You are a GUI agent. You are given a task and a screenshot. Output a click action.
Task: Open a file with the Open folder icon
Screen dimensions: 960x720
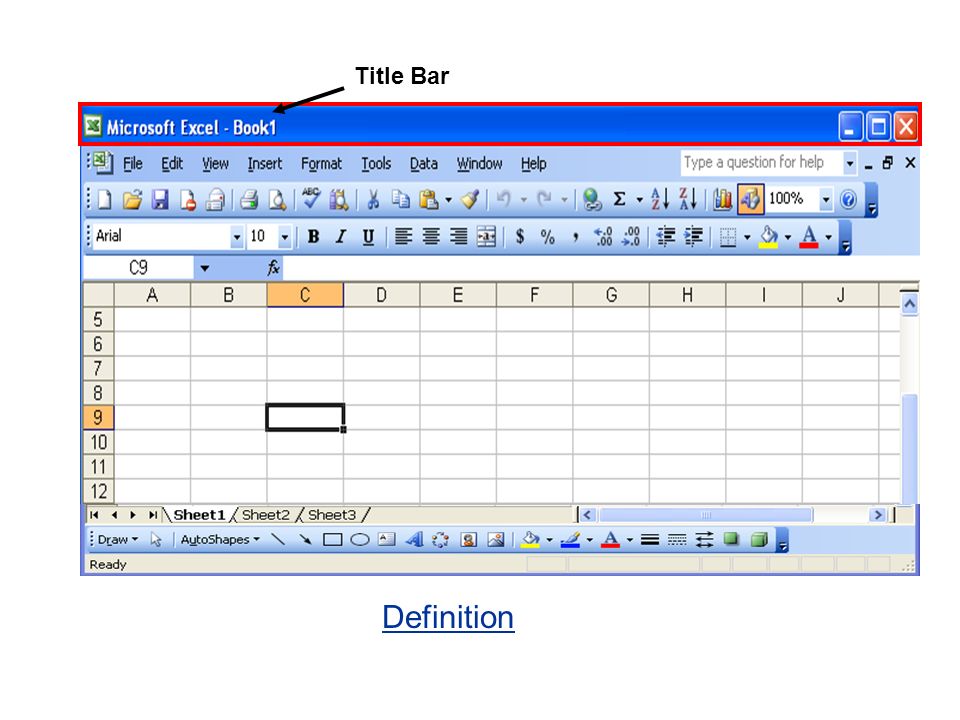point(132,200)
